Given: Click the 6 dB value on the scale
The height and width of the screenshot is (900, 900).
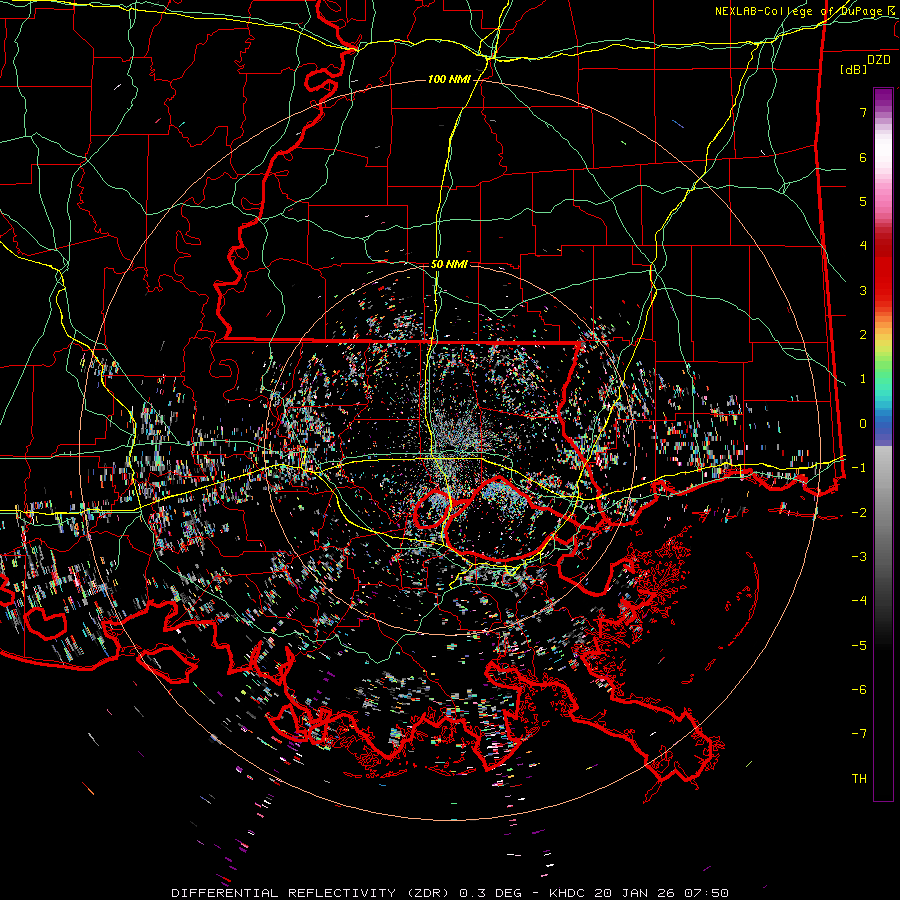Looking at the screenshot, I should pyautogui.click(x=863, y=157).
